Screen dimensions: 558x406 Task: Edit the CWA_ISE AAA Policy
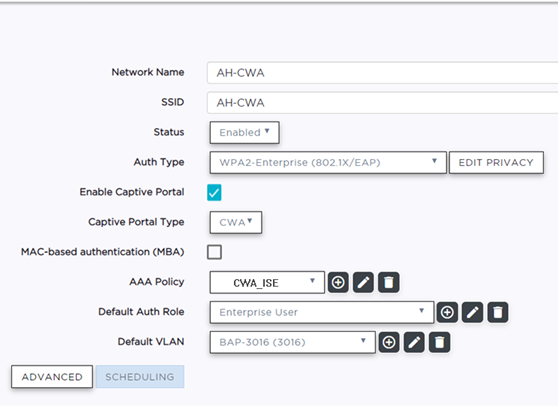[363, 283]
